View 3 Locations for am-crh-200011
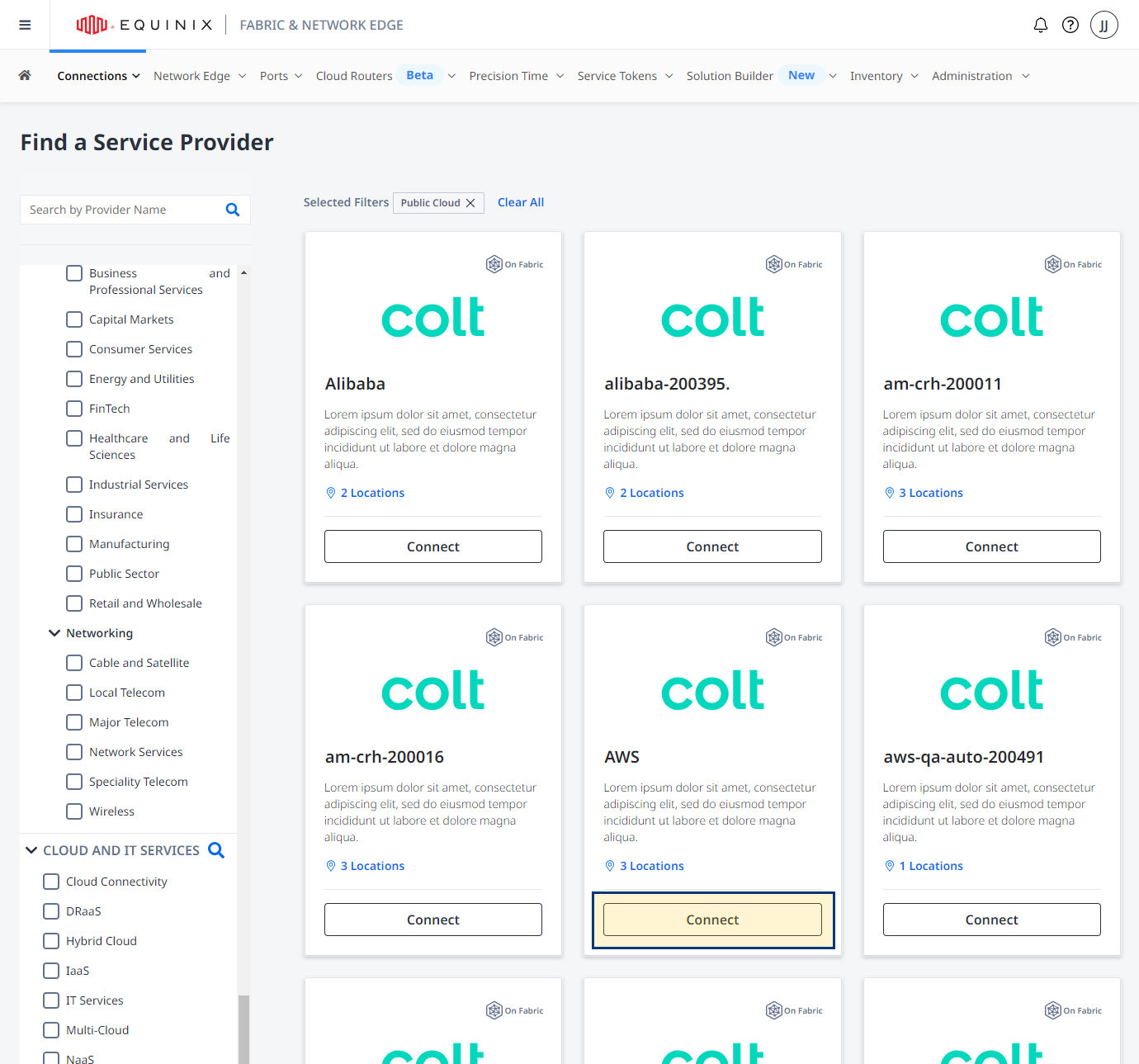Viewport: 1139px width, 1064px height. tap(931, 493)
